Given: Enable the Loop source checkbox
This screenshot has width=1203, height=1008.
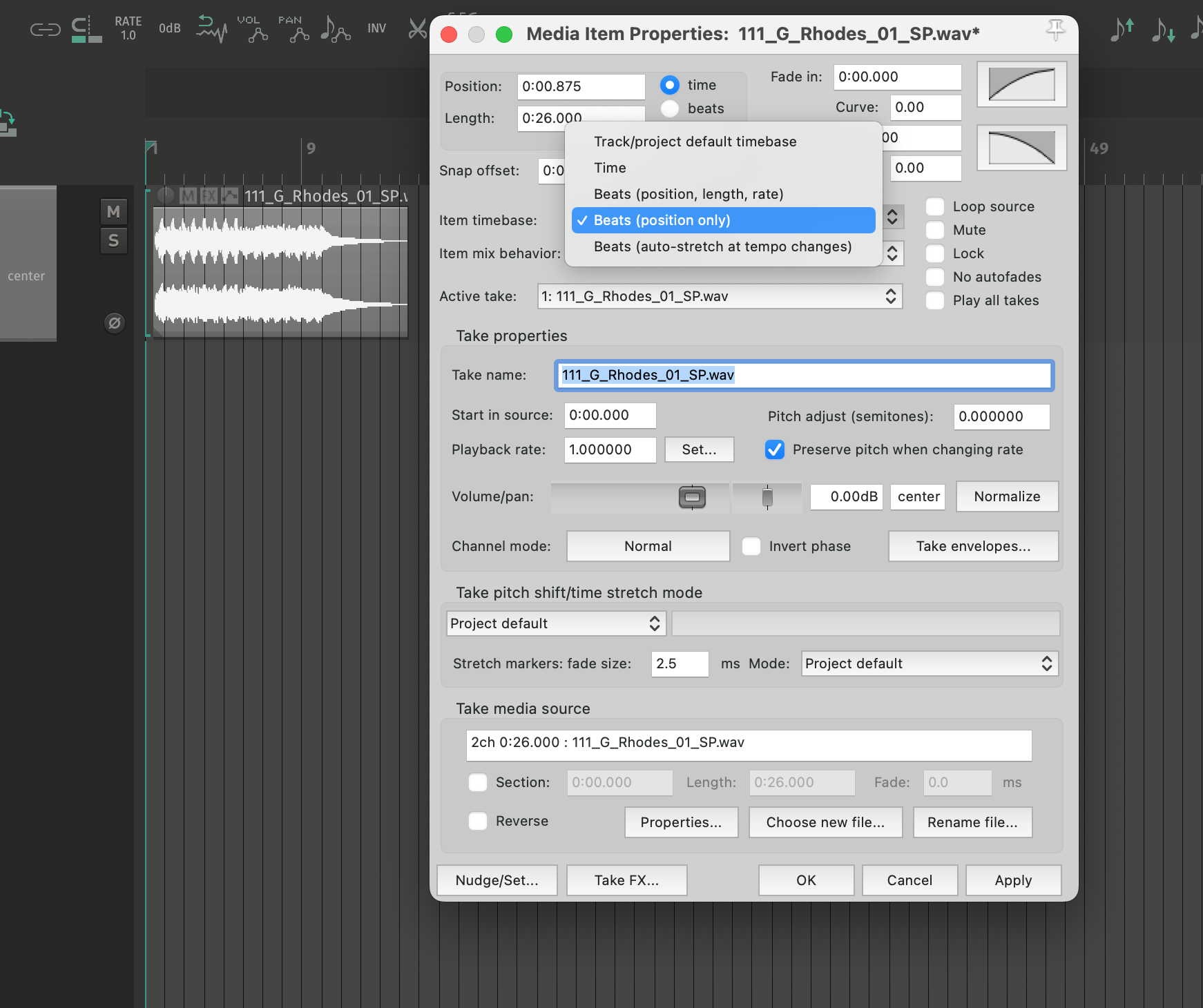Looking at the screenshot, I should pos(935,206).
